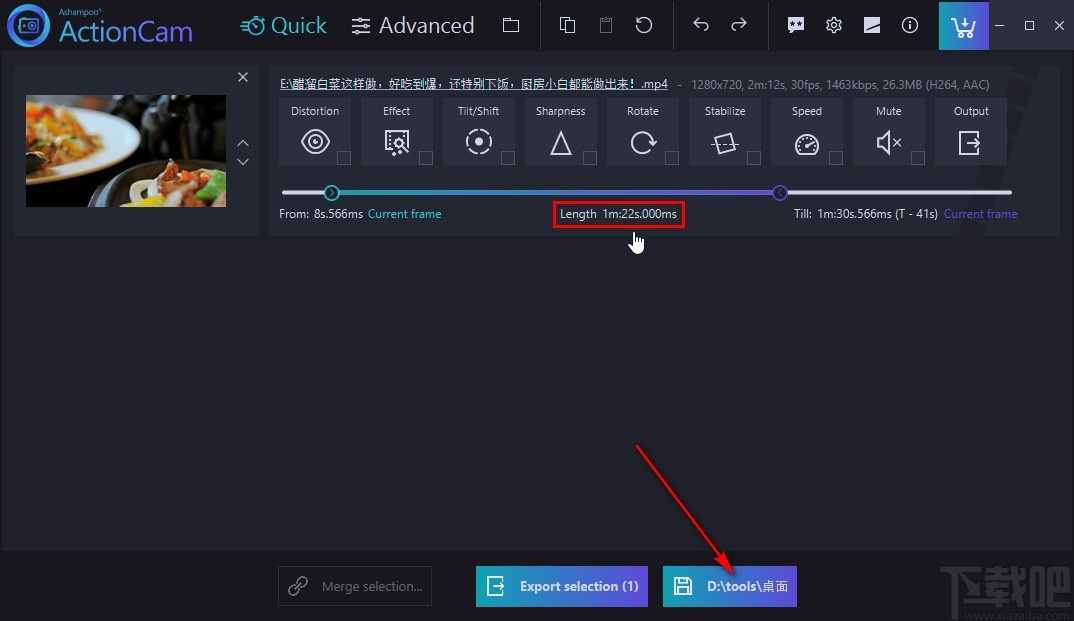Click Export selection (1) button
Viewport: 1074px width, 621px height.
pyautogui.click(x=562, y=586)
